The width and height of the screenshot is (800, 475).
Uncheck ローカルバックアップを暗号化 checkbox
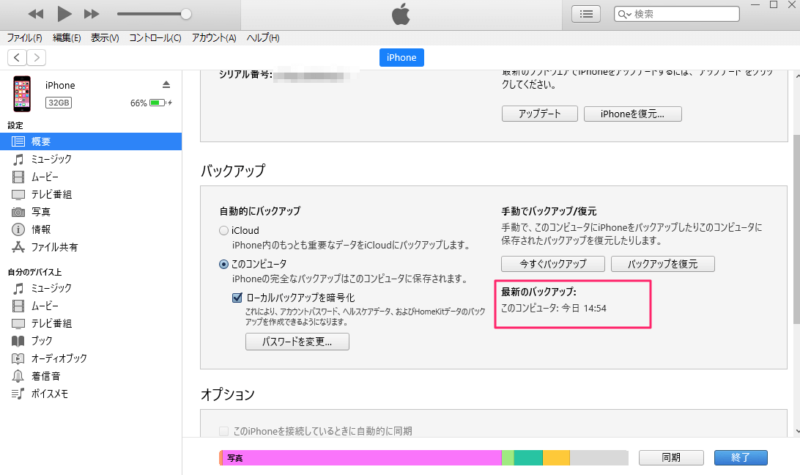pyautogui.click(x=238, y=298)
